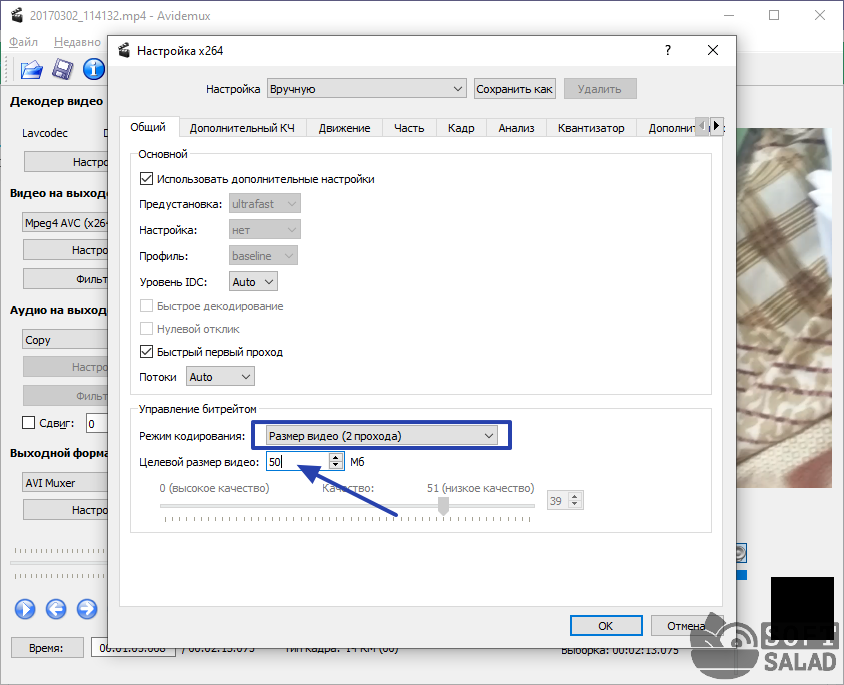The image size is (844, 685).
Task: Click the target video size input field
Action: (298, 462)
